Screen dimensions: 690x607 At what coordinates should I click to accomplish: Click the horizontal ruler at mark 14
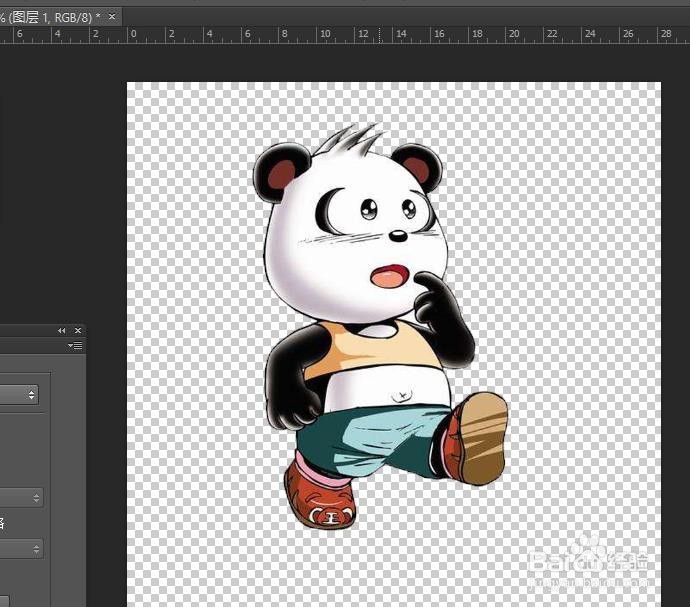(401, 34)
